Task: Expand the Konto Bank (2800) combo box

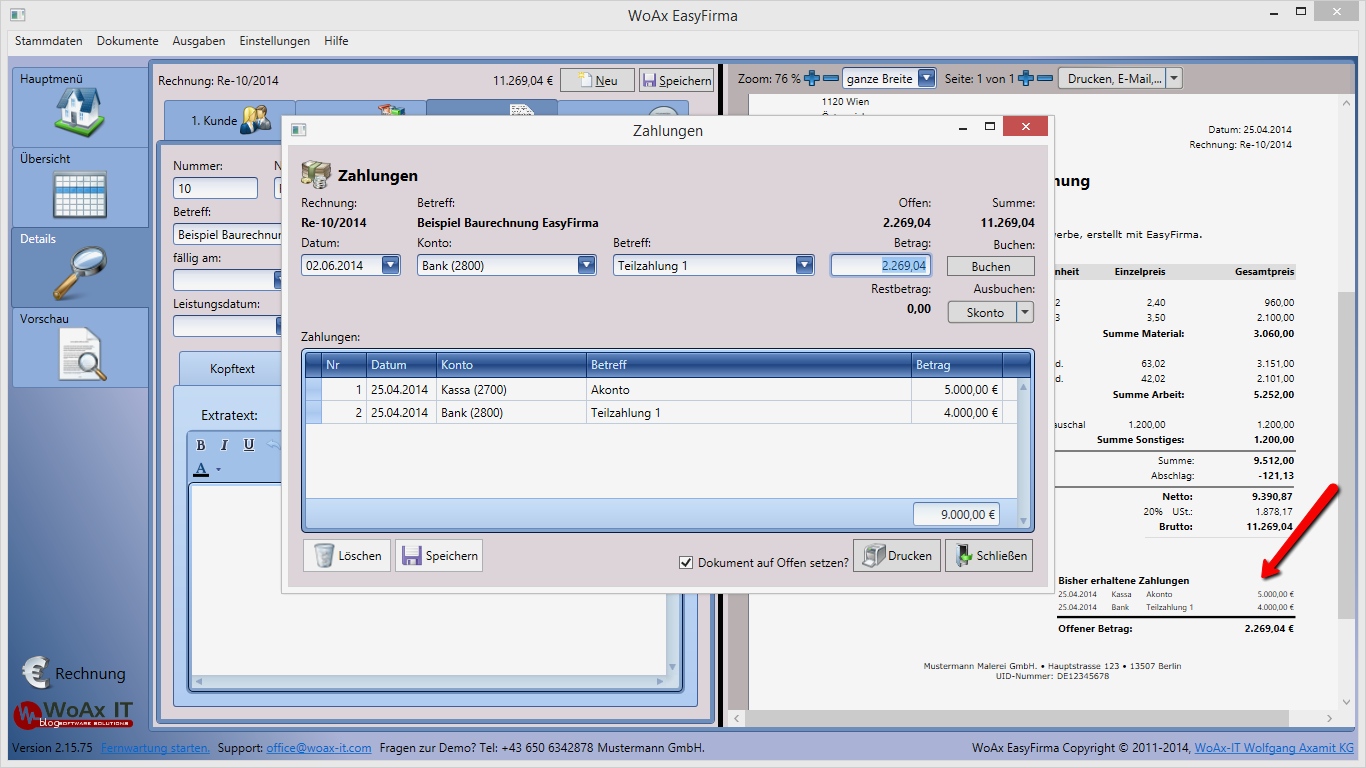Action: pos(587,266)
